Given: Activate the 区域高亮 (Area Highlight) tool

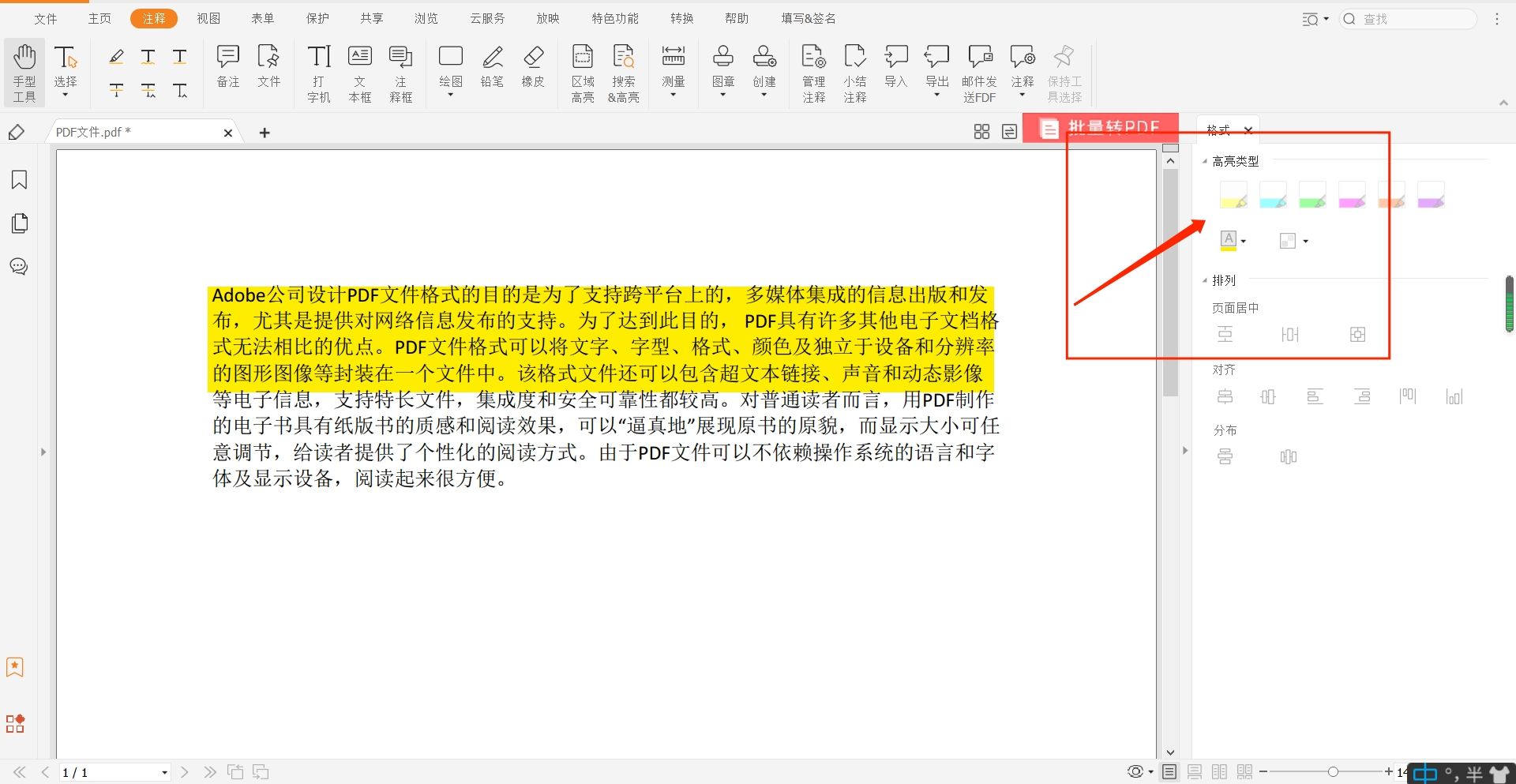Looking at the screenshot, I should [583, 71].
